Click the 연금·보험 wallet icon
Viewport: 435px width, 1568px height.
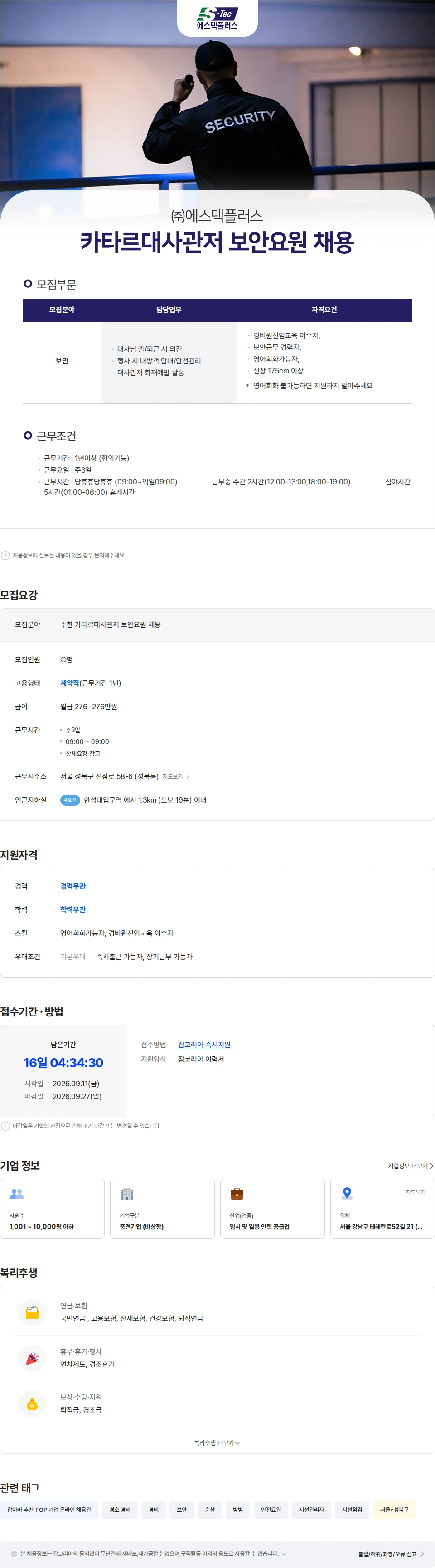coord(32,1312)
